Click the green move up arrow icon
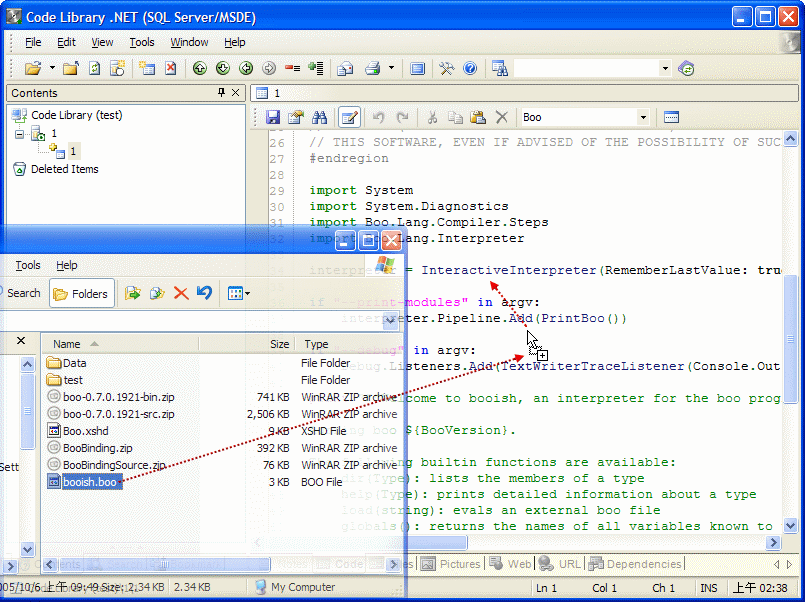 pyautogui.click(x=200, y=68)
